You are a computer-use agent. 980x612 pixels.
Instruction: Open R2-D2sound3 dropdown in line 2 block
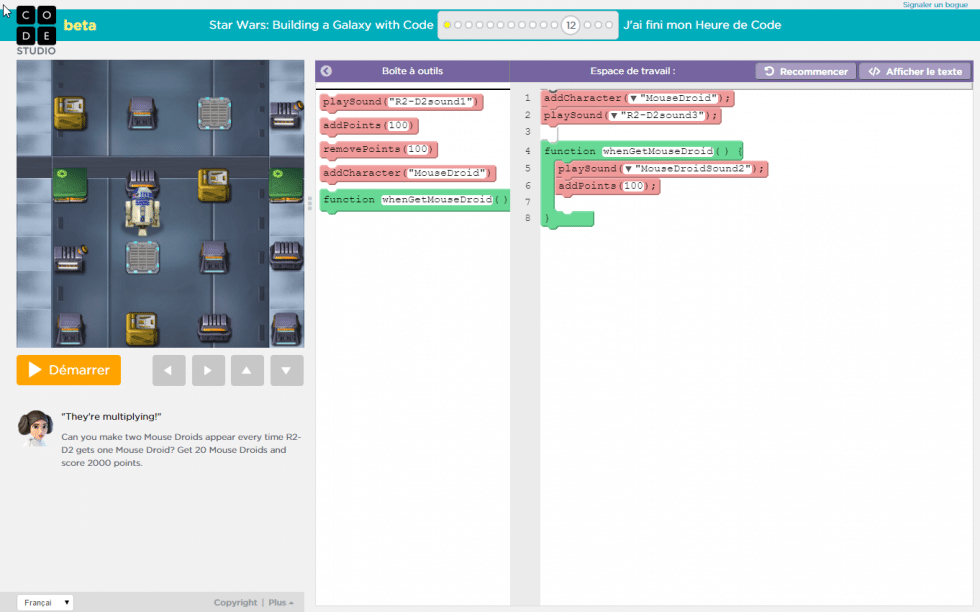tap(614, 116)
